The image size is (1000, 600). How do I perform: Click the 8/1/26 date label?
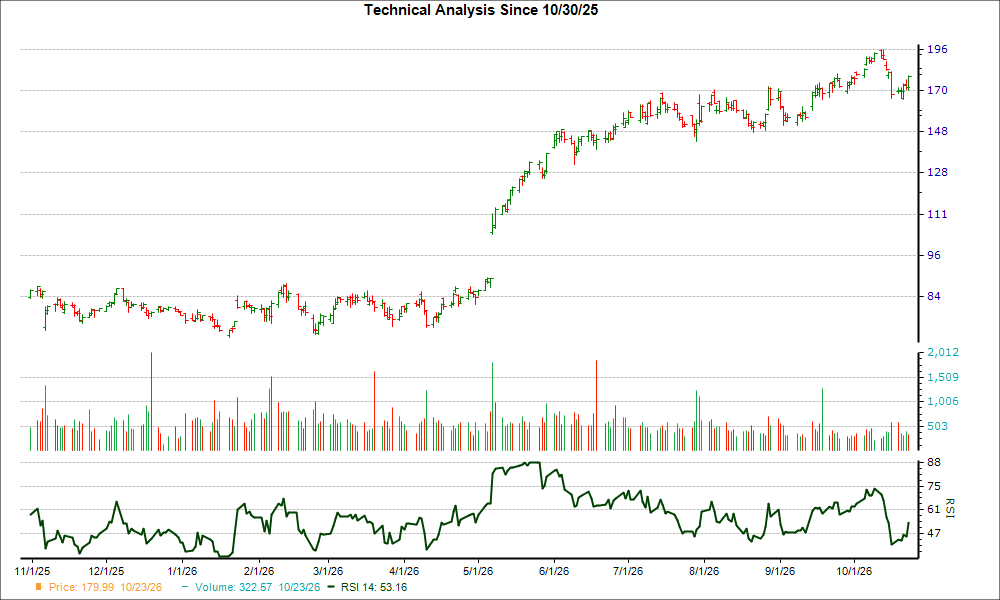point(703,571)
